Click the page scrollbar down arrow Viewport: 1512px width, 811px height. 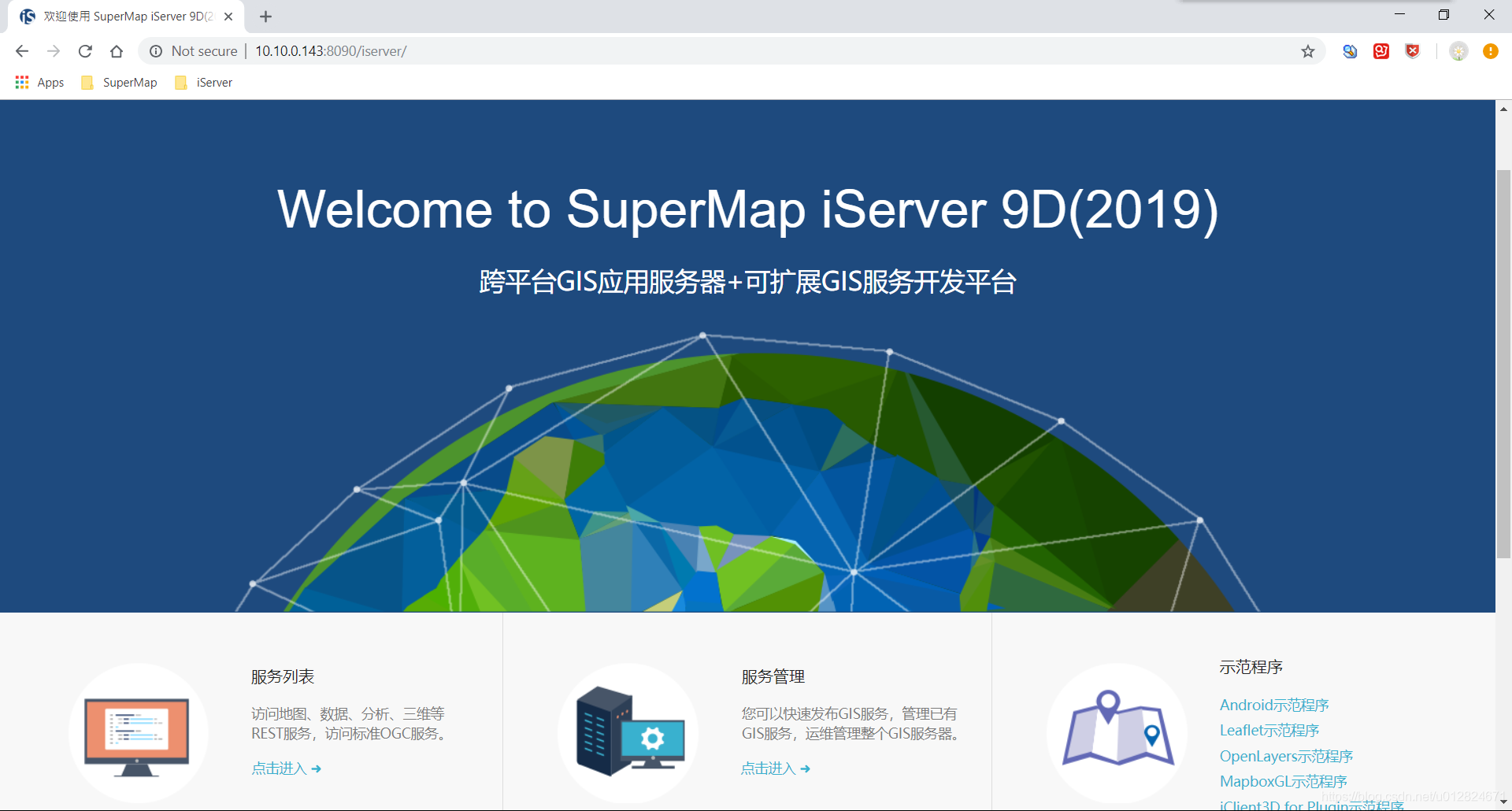1504,802
